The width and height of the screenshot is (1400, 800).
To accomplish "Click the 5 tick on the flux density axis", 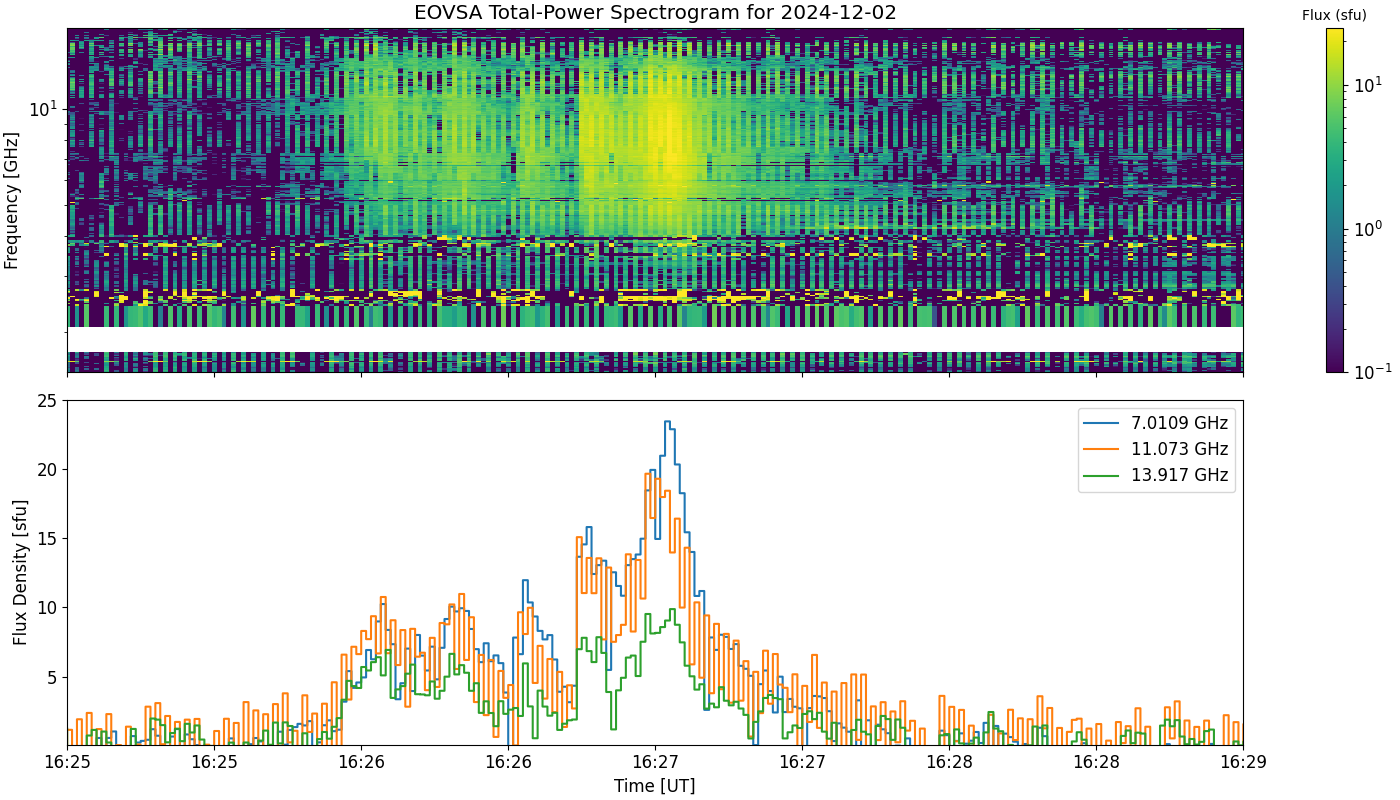I will (x=54, y=677).
